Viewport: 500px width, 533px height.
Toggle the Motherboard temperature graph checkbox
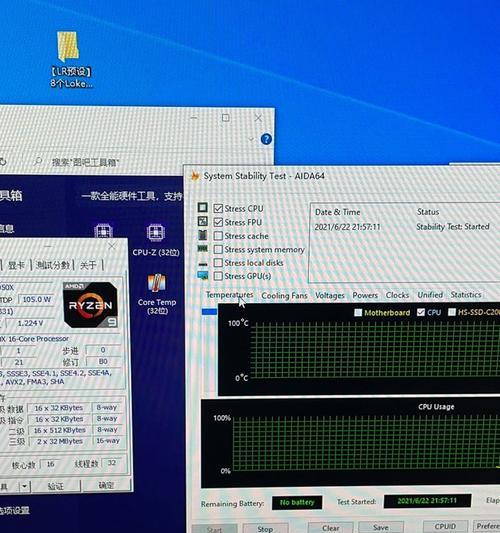pyautogui.click(x=358, y=312)
